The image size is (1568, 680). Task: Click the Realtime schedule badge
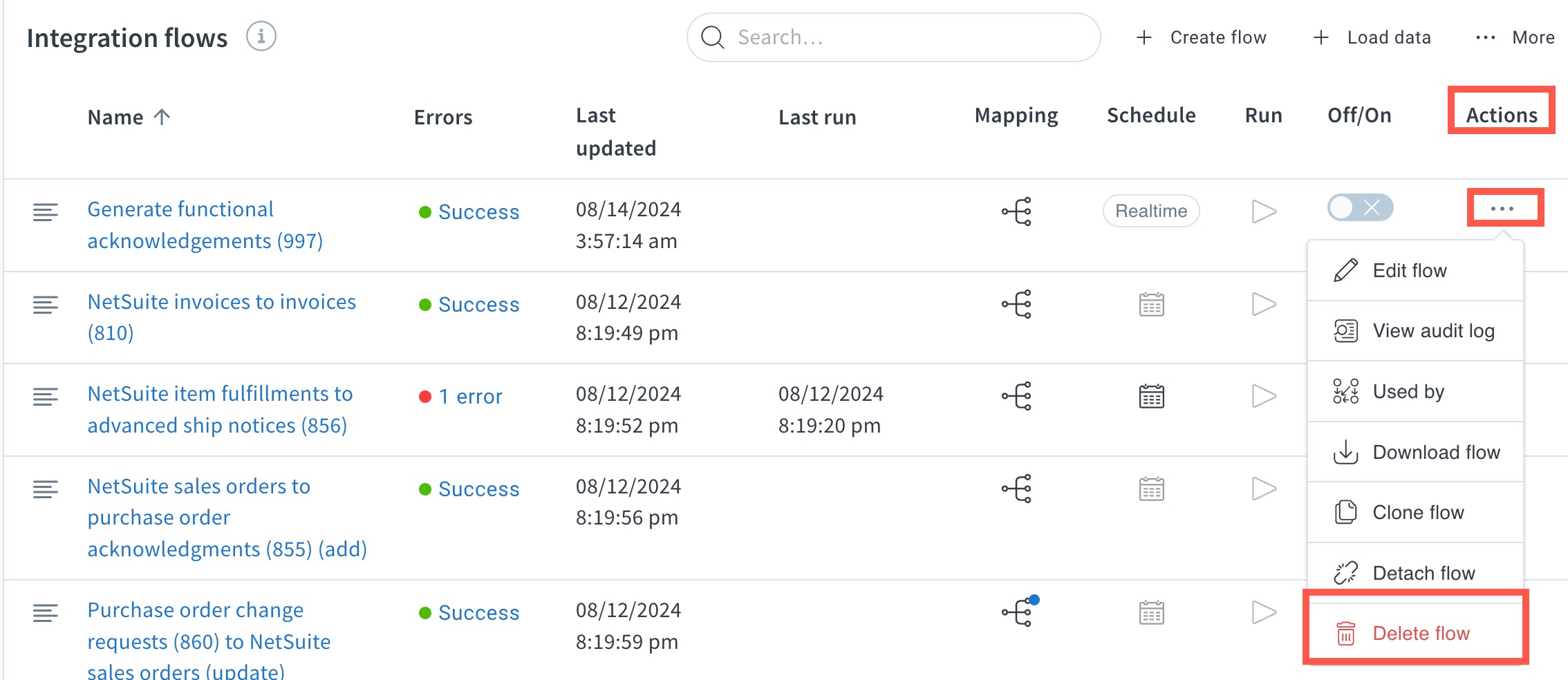coord(1151,211)
